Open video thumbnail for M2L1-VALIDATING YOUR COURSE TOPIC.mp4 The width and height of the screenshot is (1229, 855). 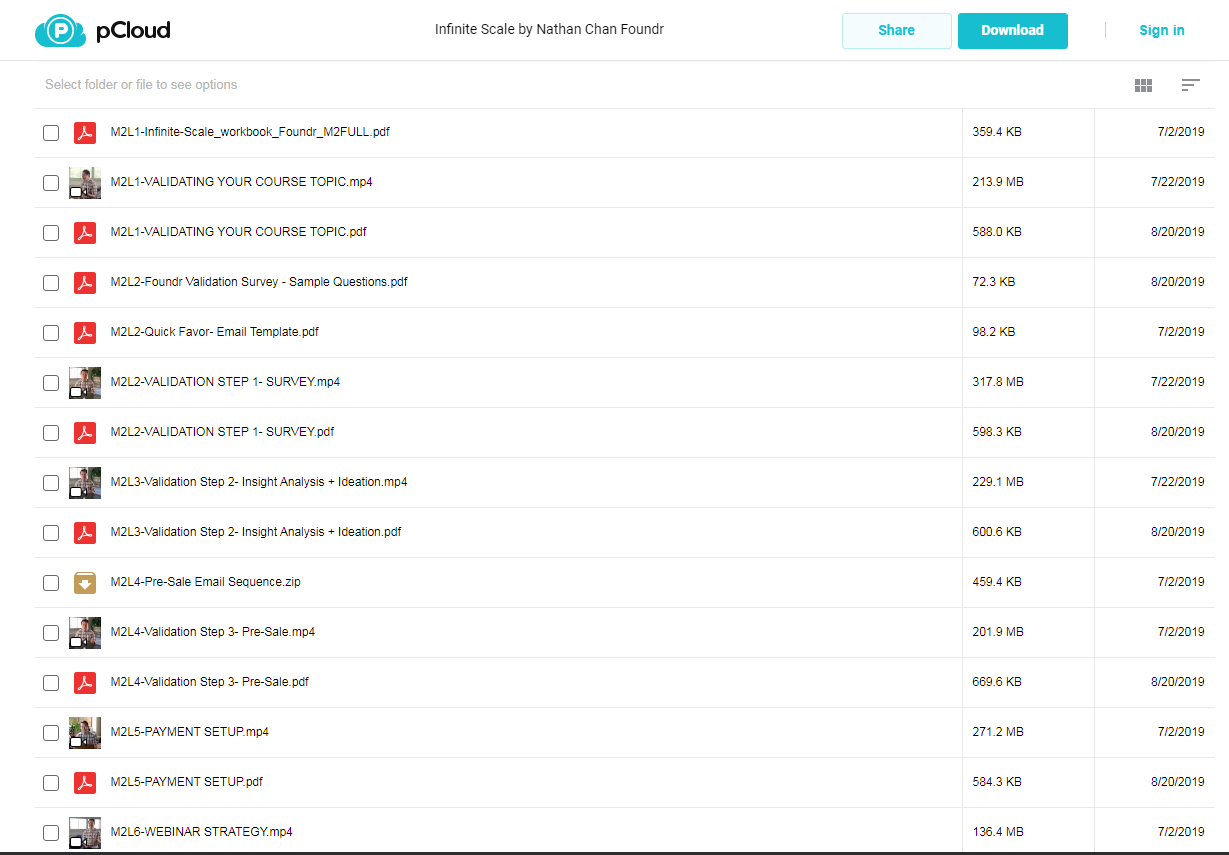click(85, 183)
